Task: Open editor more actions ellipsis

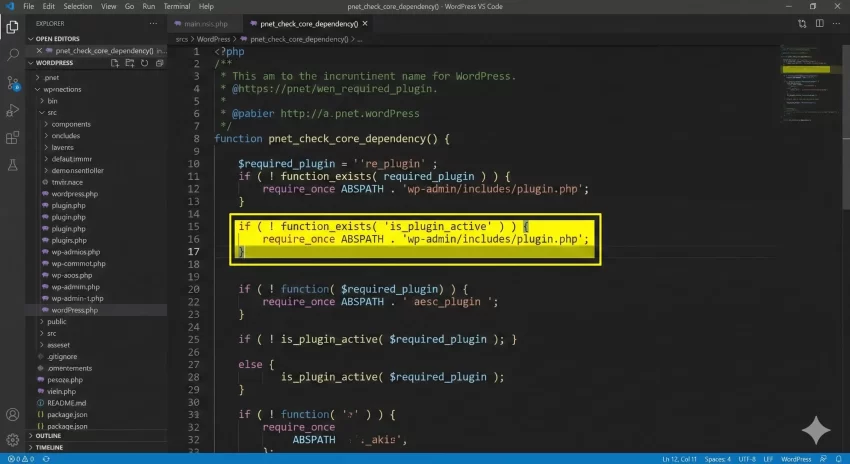Action: coord(836,23)
